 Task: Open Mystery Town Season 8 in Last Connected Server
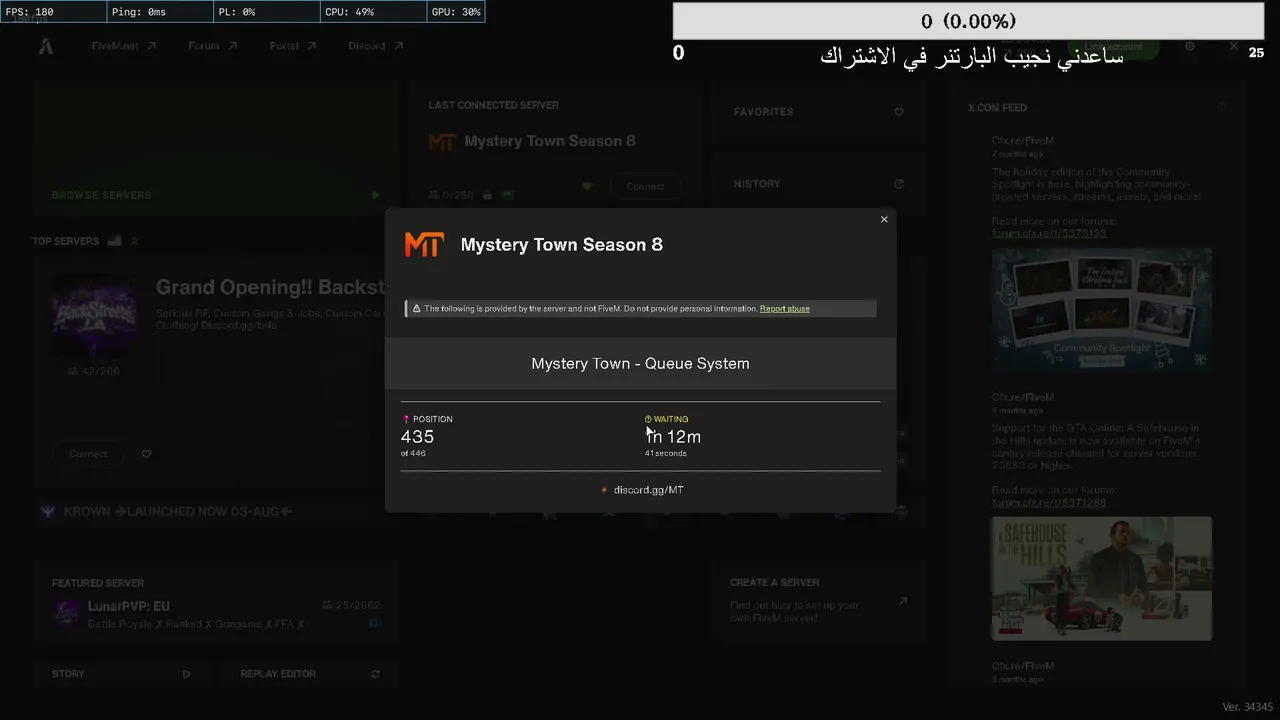pyautogui.click(x=550, y=141)
